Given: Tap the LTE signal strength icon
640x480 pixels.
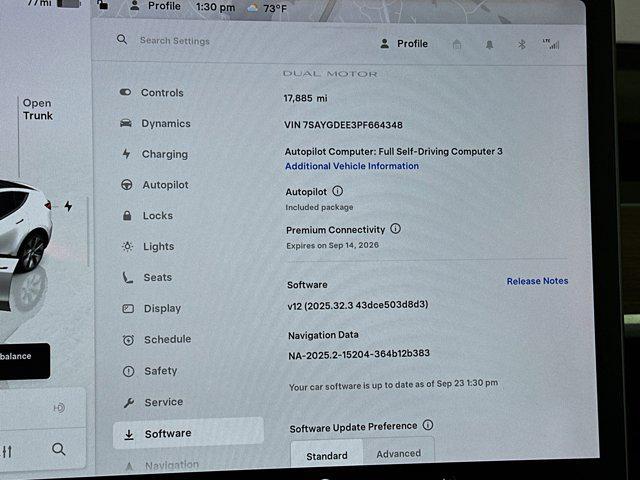Looking at the screenshot, I should click(551, 44).
